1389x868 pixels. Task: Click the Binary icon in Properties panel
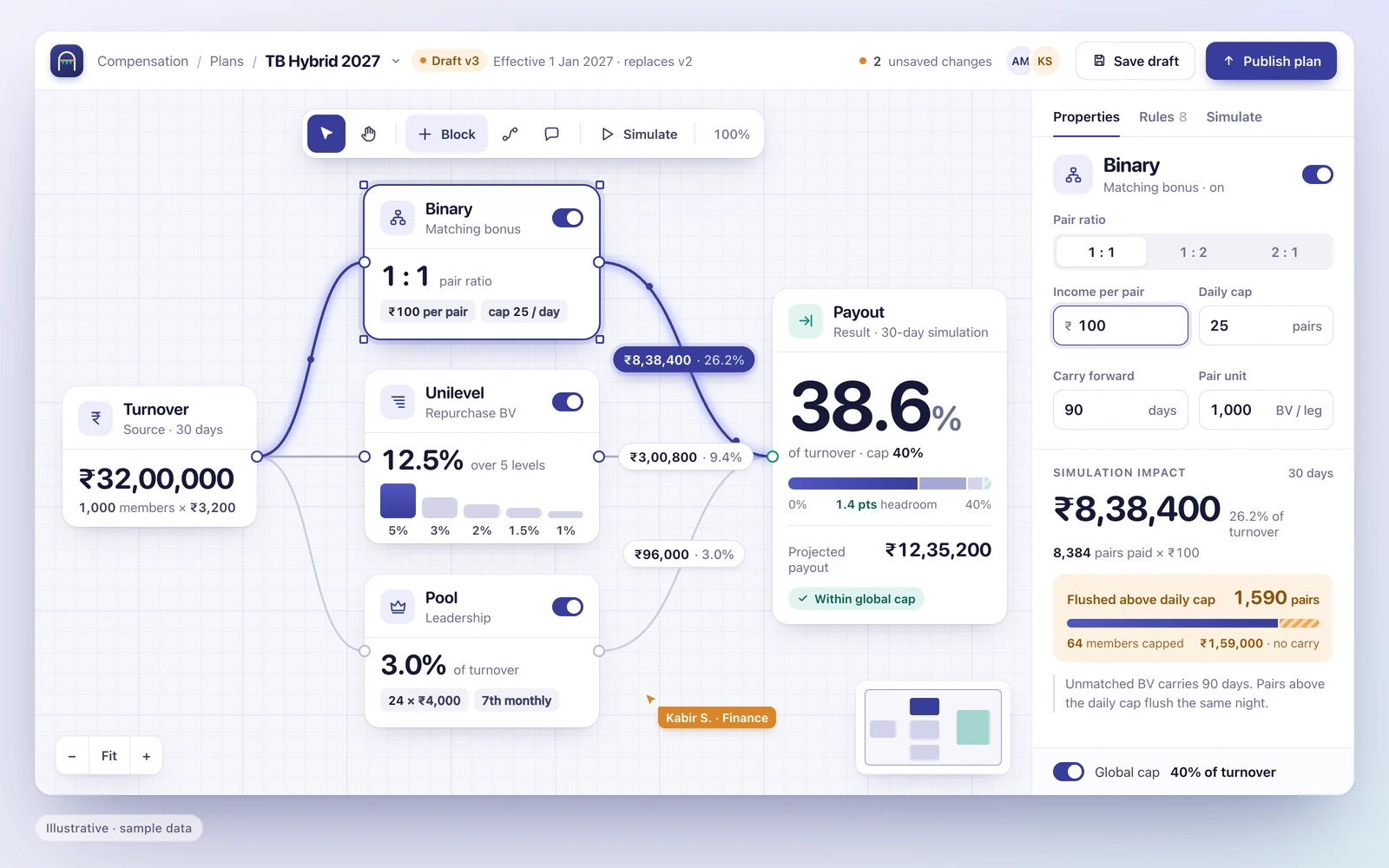pos(1073,174)
